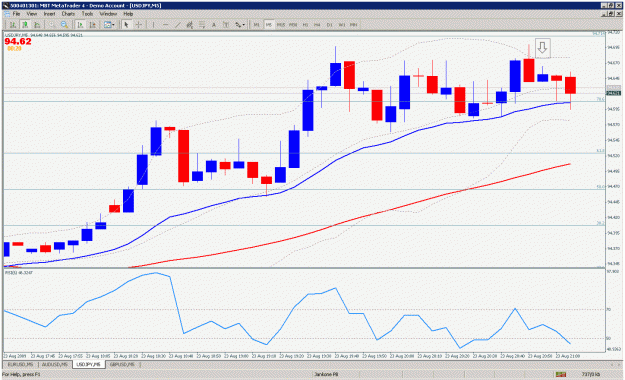Viewport: 625px width, 380px height.
Task: Select candlesticks chart type icon
Action: 25,25
